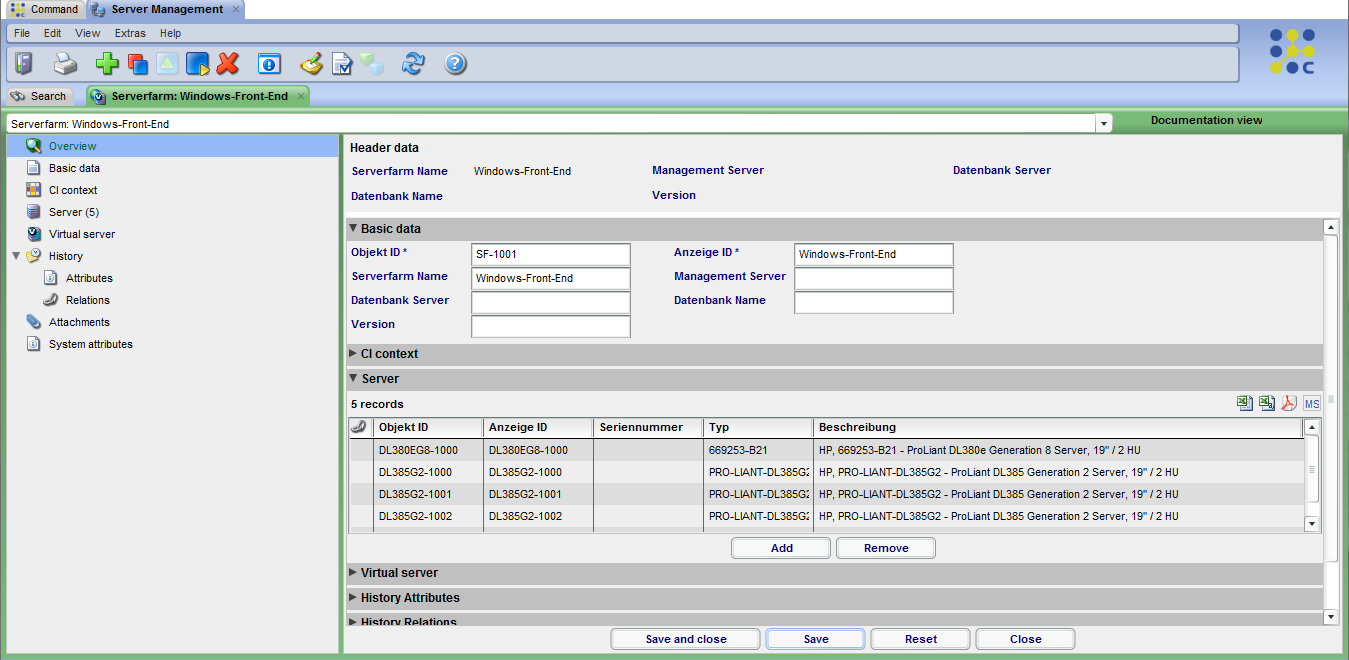Click the red X delete icon
Image resolution: width=1349 pixels, height=660 pixels.
(228, 64)
